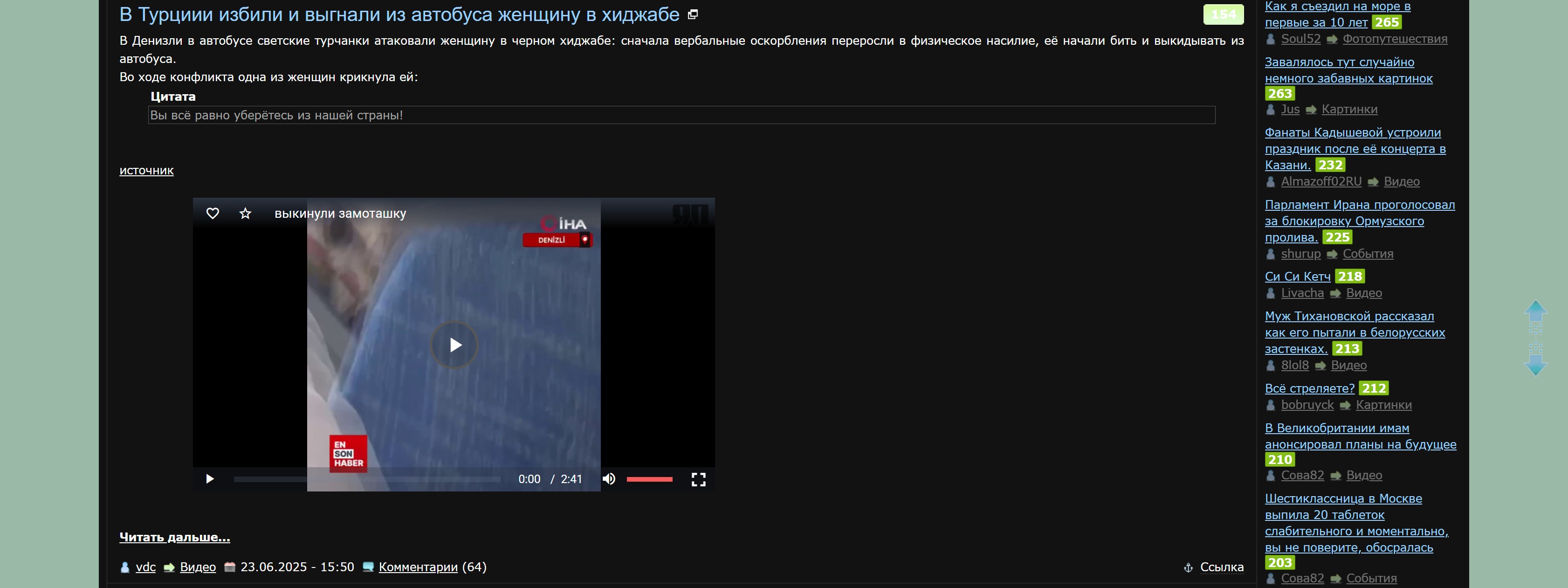Open the Видео category next to Almazoff02RU
The width and height of the screenshot is (1568, 588).
tap(1402, 181)
